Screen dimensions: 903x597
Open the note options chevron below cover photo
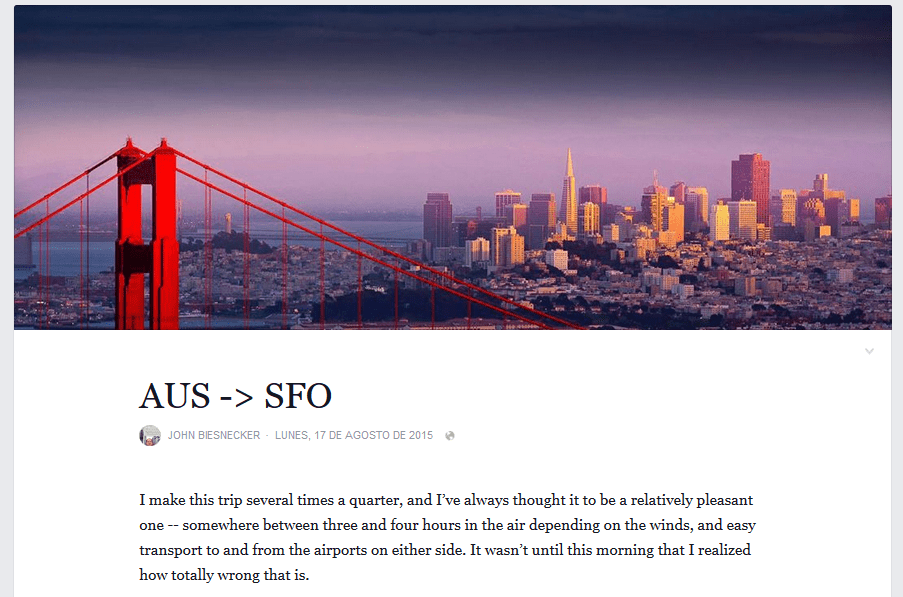tap(869, 351)
